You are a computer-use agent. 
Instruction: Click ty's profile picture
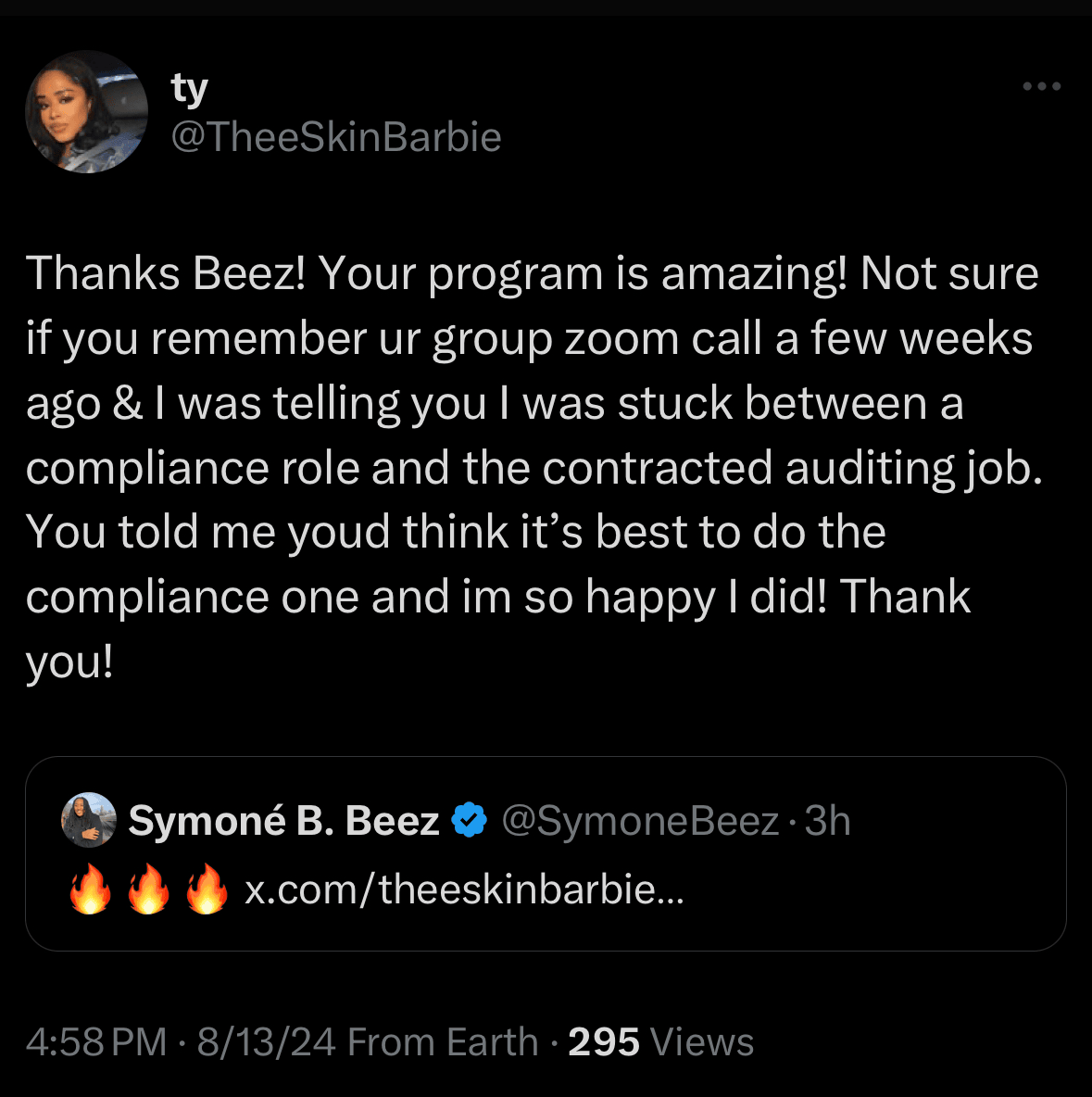coord(86,111)
